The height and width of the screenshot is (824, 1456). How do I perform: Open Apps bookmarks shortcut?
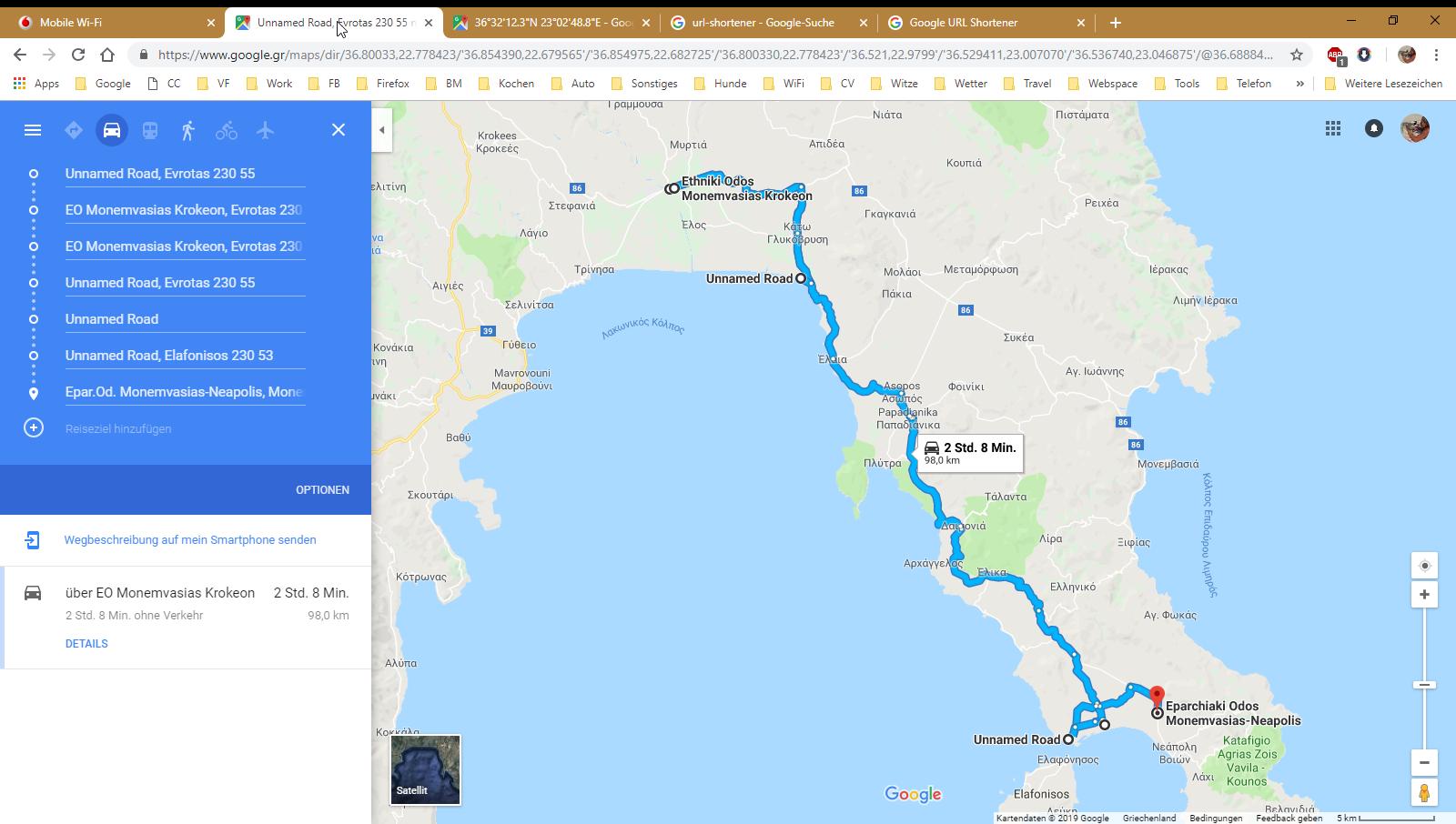36,84
